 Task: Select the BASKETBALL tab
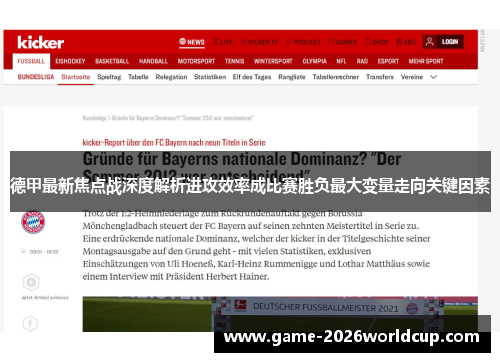112,61
